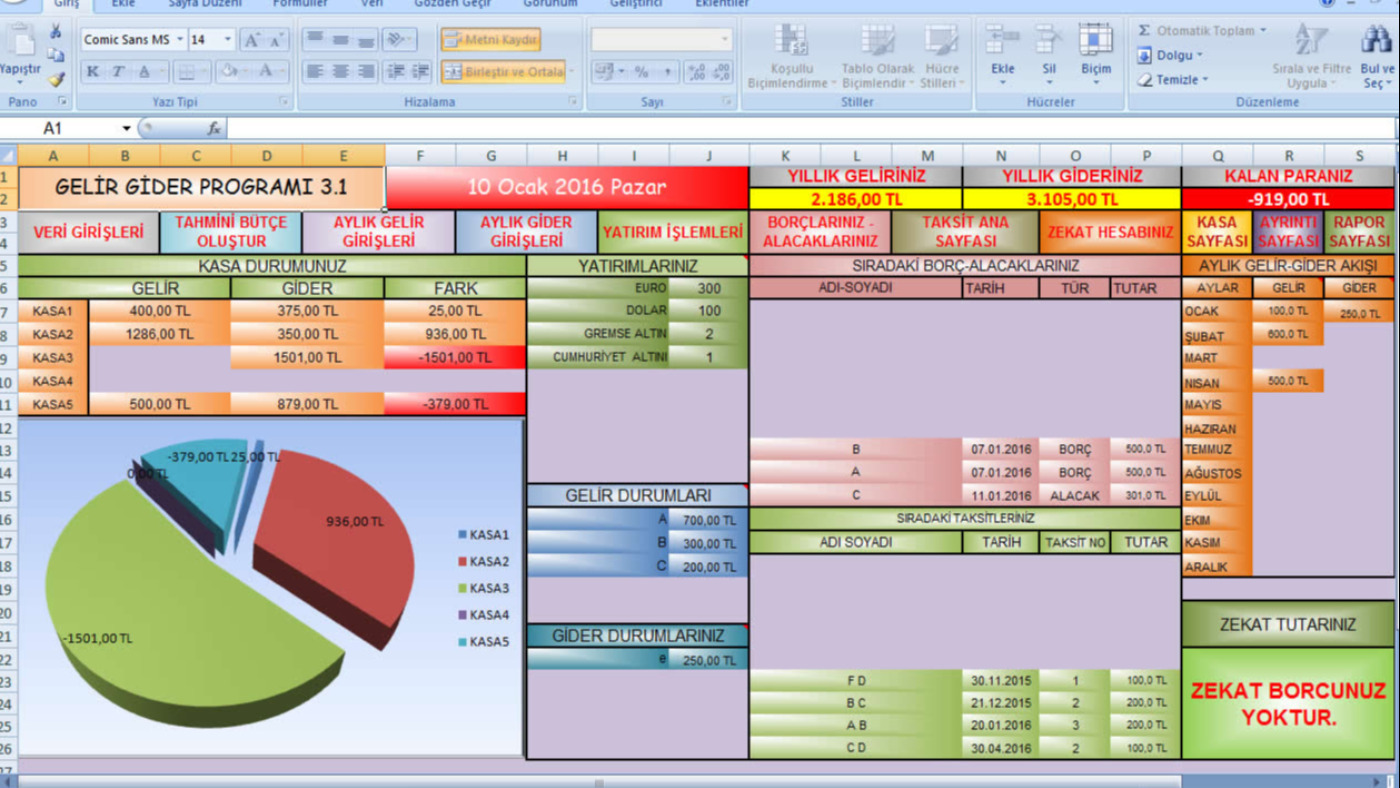Toggle Metni Kaydır wrap text

(x=490, y=40)
